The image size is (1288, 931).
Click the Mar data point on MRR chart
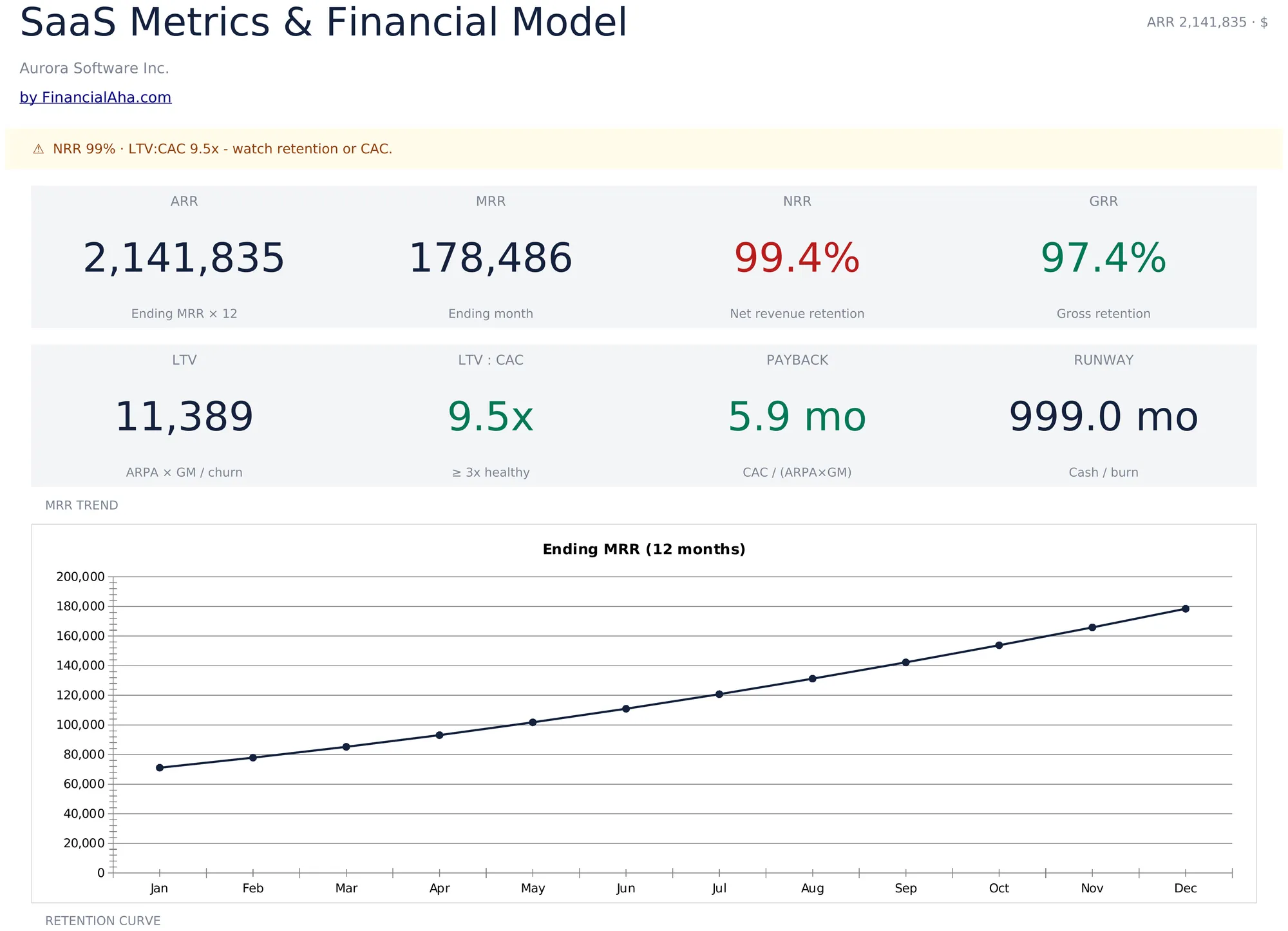[x=346, y=747]
